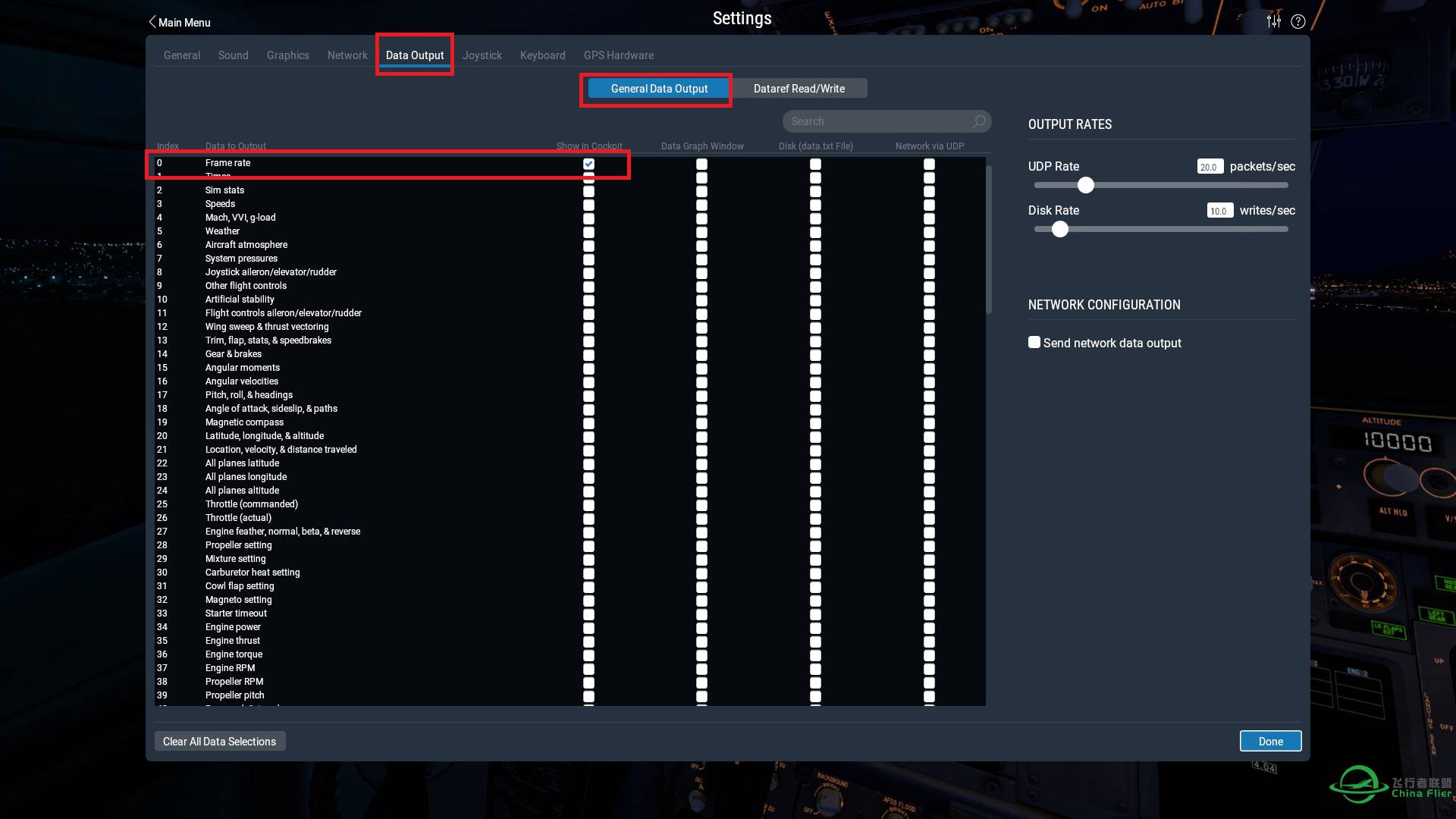Open Dataref Read/Write panel
The height and width of the screenshot is (819, 1456).
(x=799, y=88)
